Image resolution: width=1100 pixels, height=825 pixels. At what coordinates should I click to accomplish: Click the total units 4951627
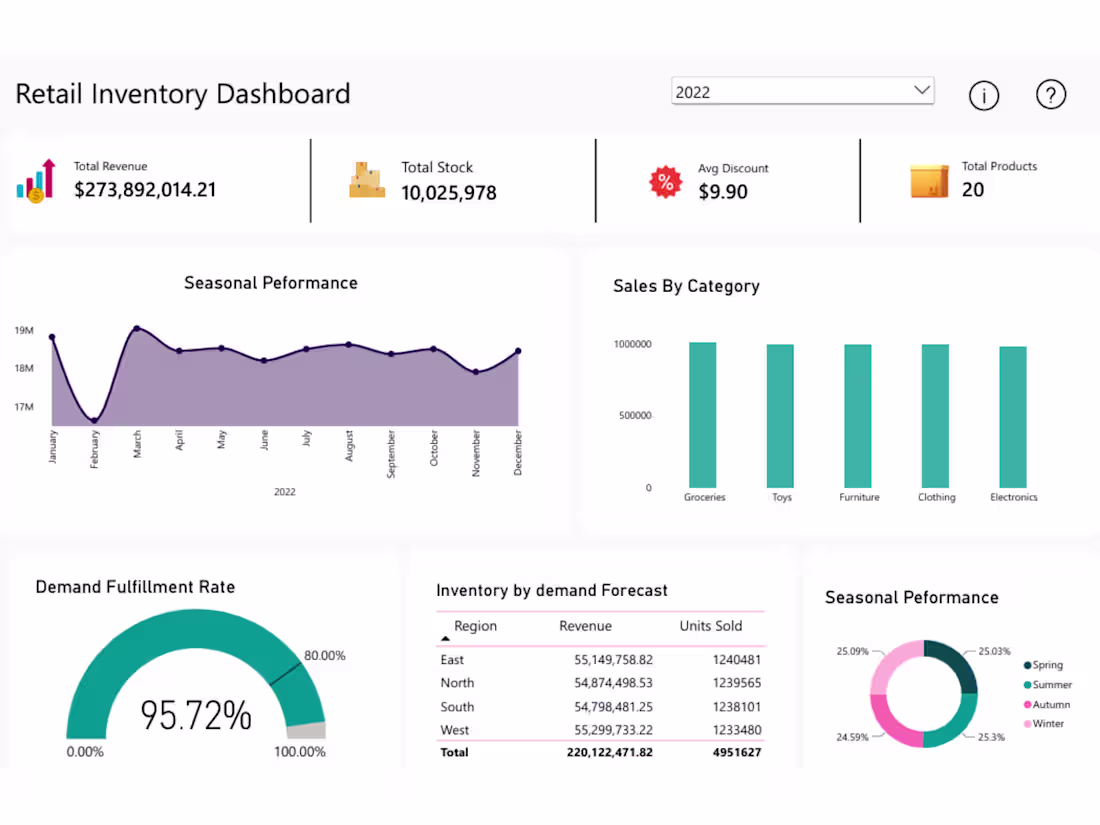[x=737, y=752]
